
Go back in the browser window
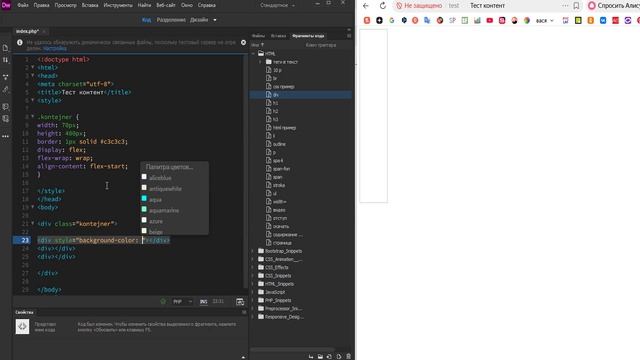point(366,6)
